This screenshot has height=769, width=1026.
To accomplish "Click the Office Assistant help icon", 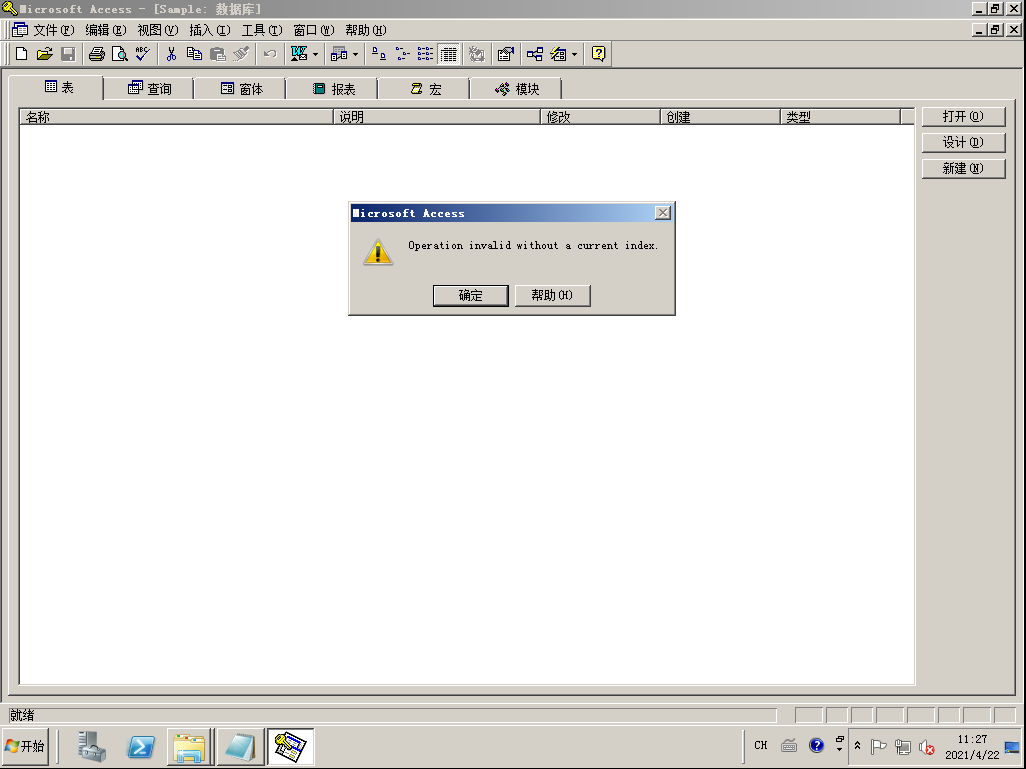I will click(x=598, y=54).
